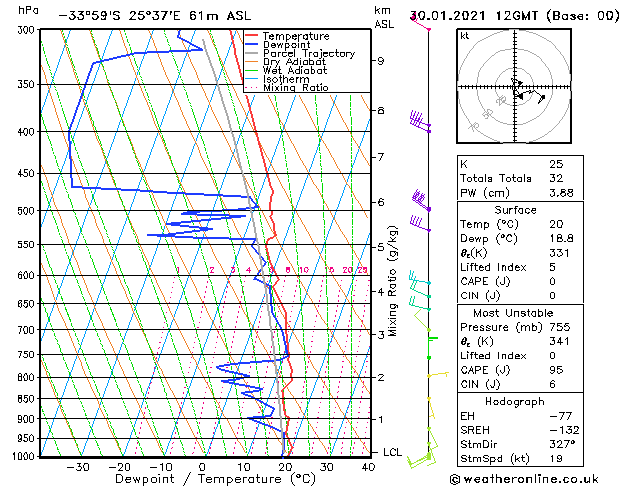Click the 9 km altitude tick label
Viewport: 629px width, 486px height.
pyautogui.click(x=381, y=61)
